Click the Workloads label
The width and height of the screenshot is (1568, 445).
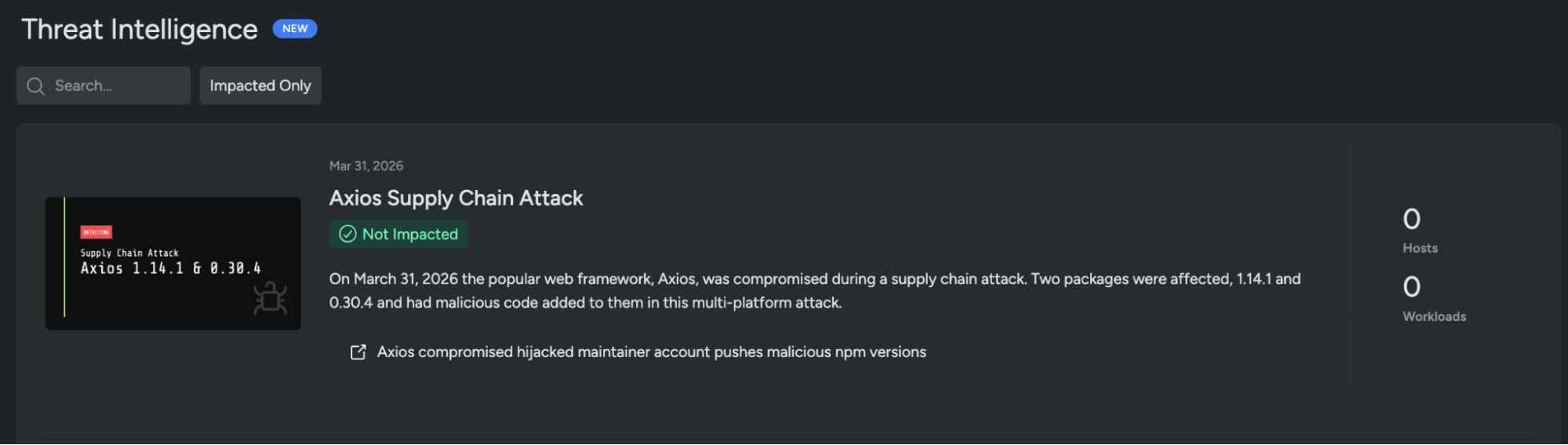click(x=1434, y=316)
